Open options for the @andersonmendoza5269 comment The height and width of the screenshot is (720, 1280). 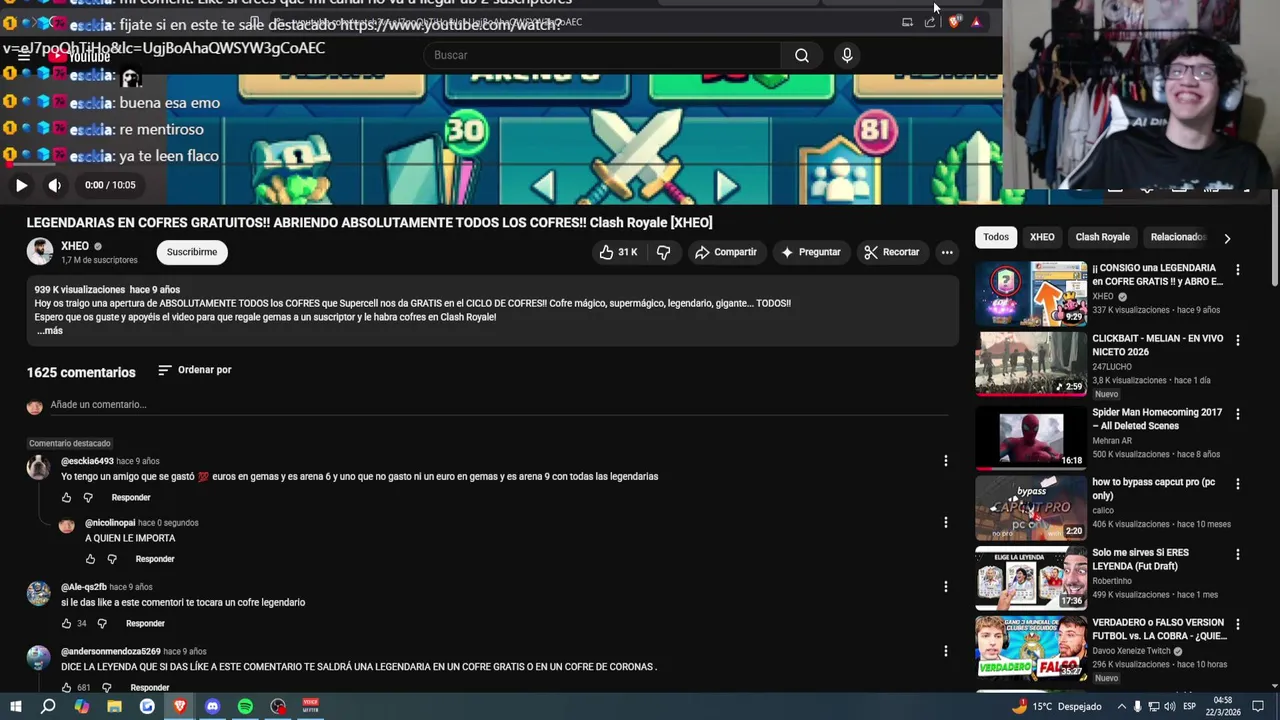click(945, 651)
